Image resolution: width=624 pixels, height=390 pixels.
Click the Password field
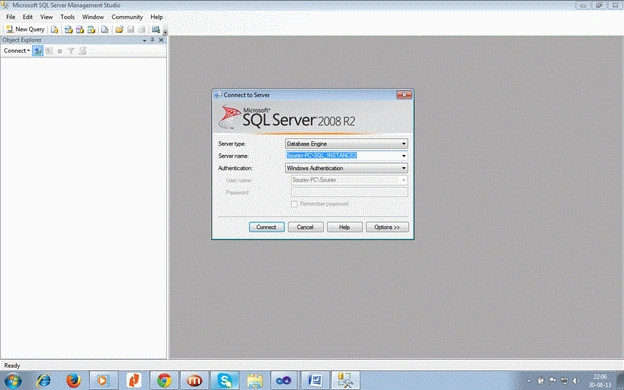(349, 192)
